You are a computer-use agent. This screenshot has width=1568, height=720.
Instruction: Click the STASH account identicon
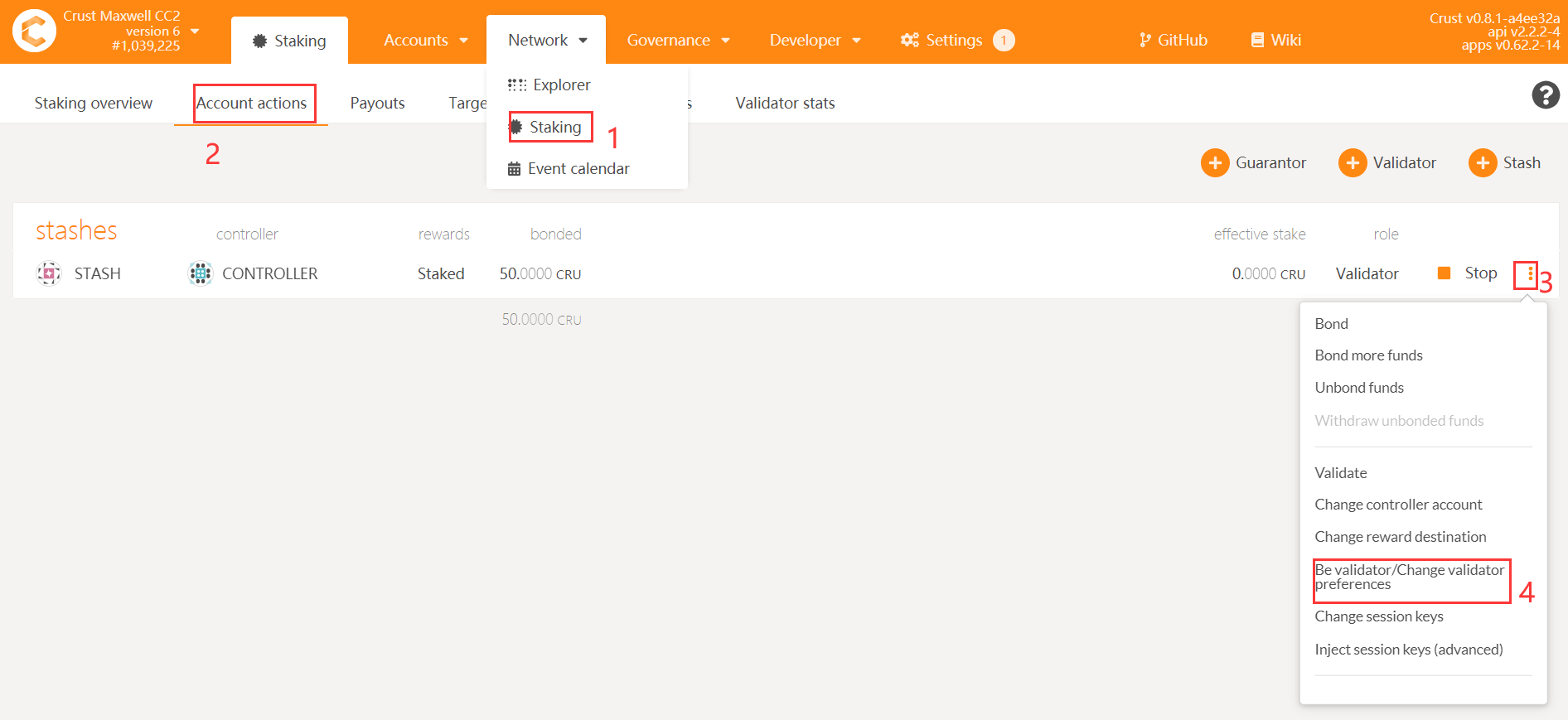point(49,273)
